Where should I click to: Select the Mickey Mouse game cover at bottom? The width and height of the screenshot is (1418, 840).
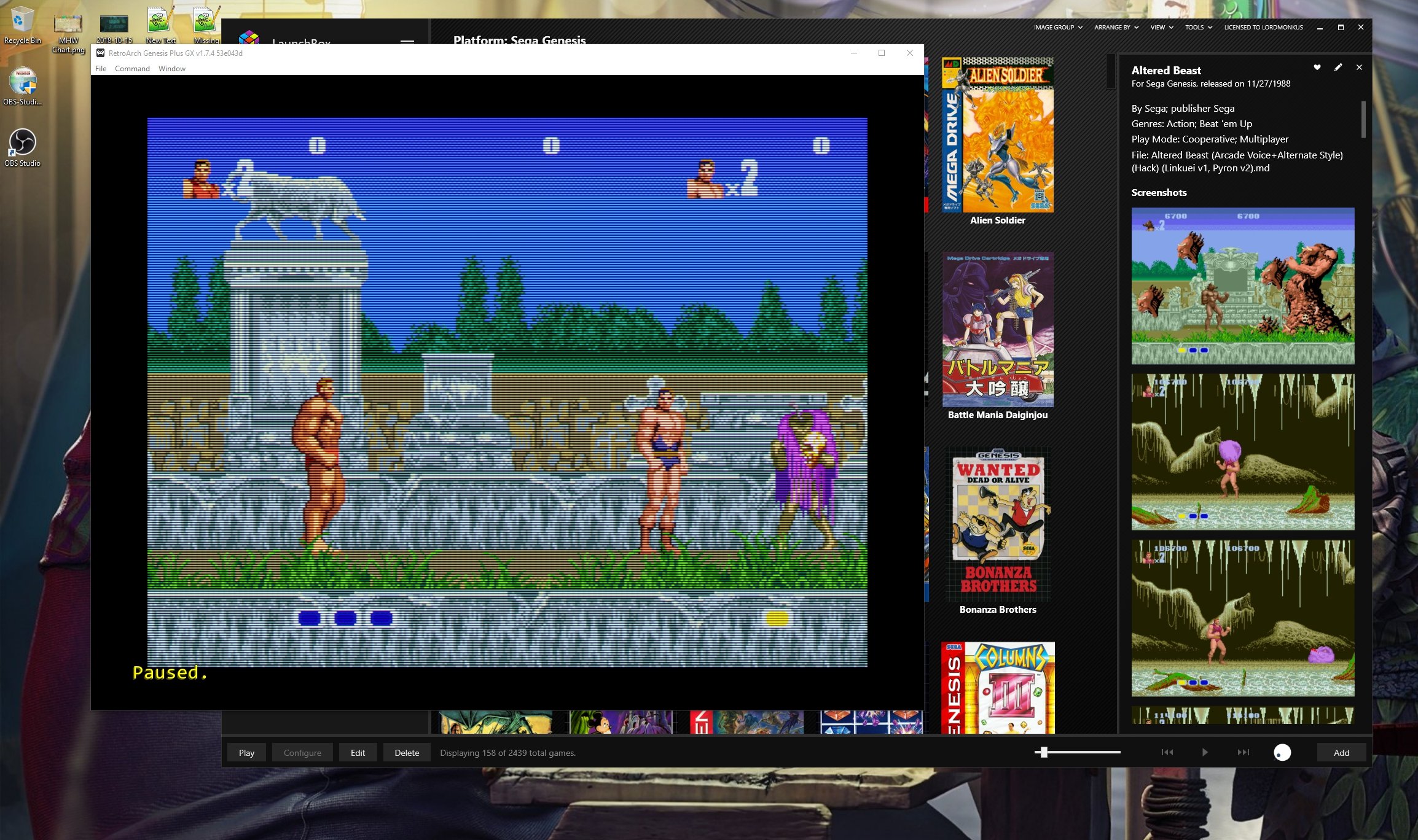click(621, 722)
